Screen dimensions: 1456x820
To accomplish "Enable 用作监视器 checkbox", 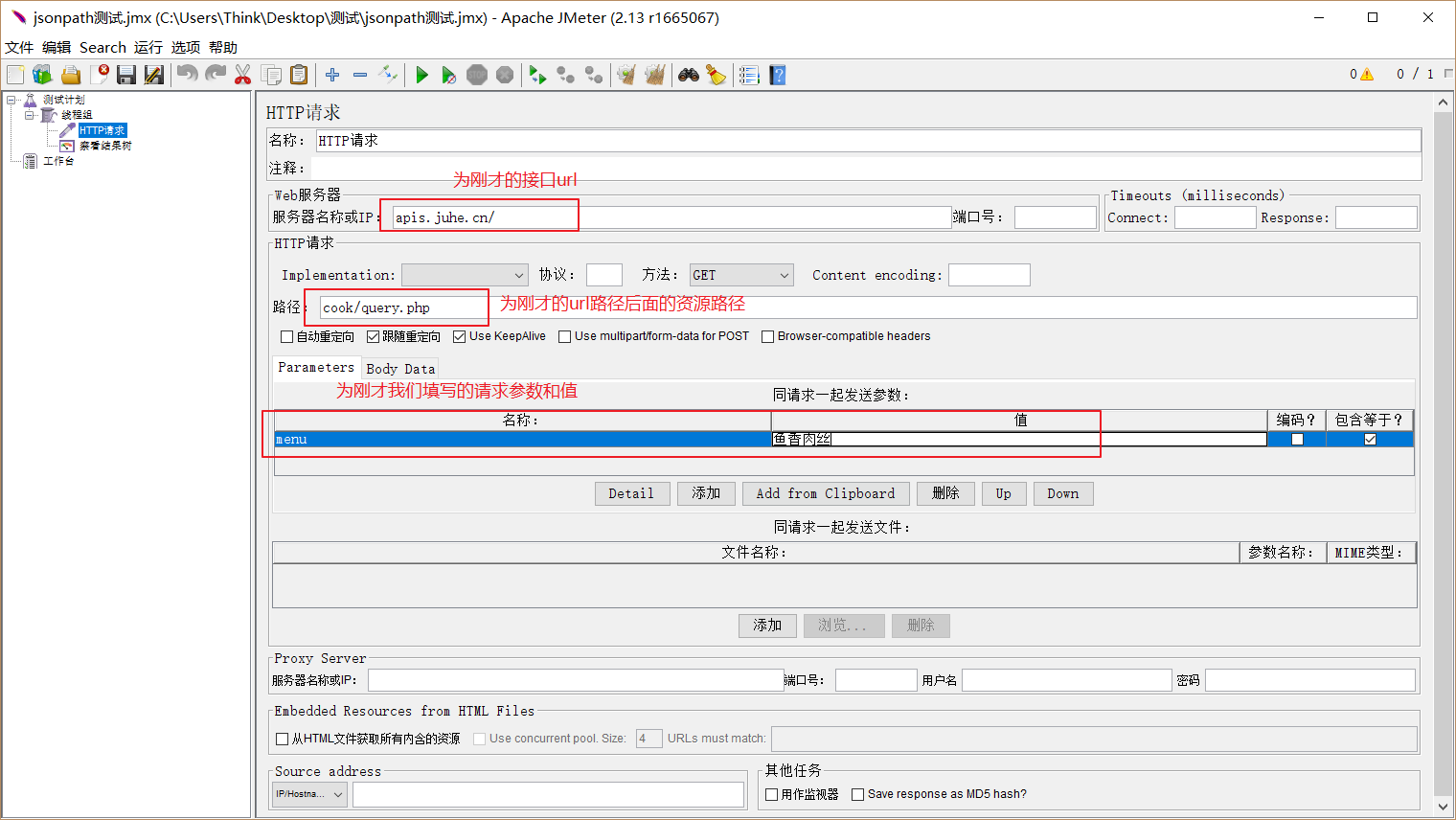I will (x=771, y=794).
